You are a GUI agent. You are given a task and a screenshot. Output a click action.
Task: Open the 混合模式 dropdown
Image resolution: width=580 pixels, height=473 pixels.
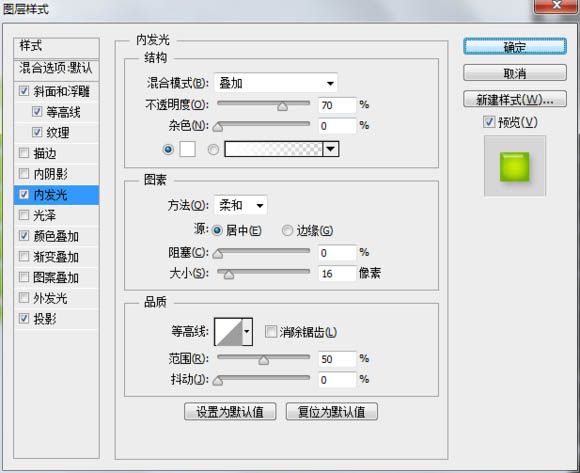point(276,83)
